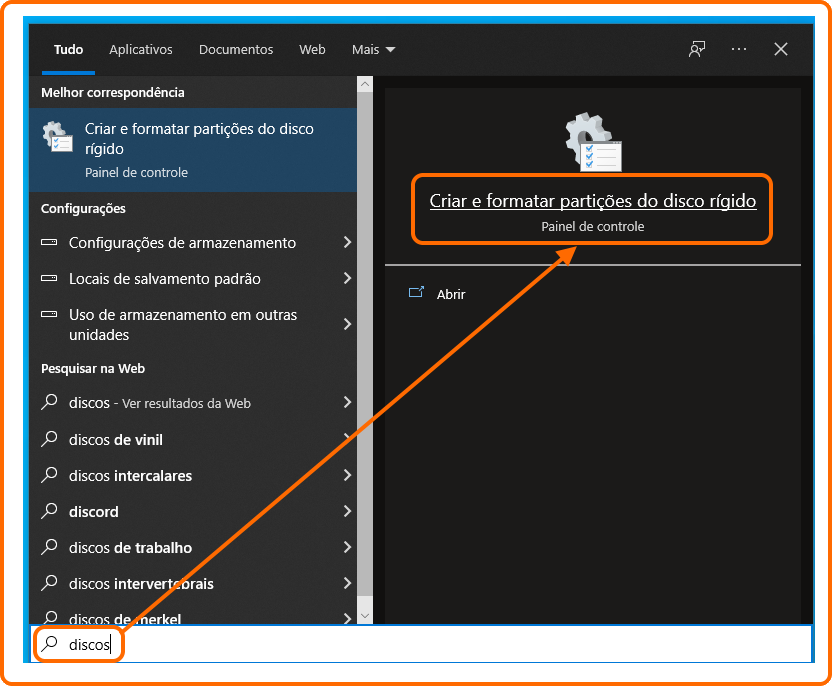The height and width of the screenshot is (686, 832).
Task: Open Locais de salvamento padrão setting
Action: 193,278
